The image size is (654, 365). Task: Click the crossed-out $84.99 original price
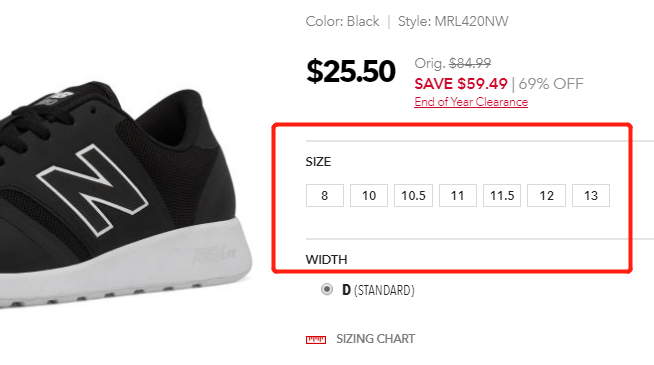coord(470,63)
